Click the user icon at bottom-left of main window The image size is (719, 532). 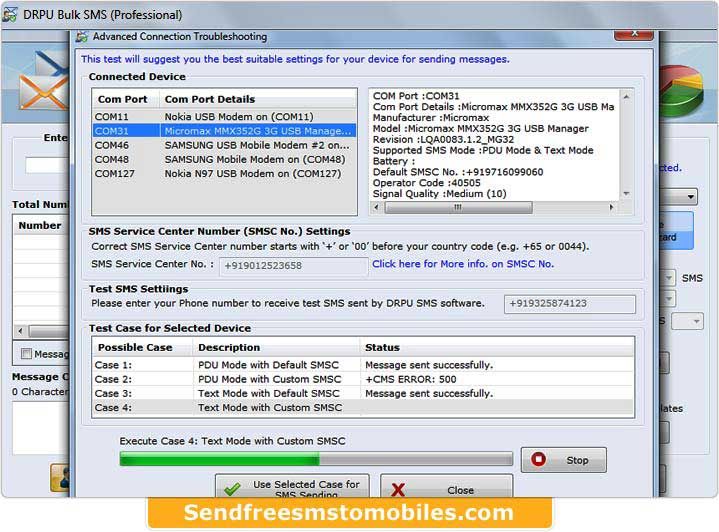click(60, 477)
